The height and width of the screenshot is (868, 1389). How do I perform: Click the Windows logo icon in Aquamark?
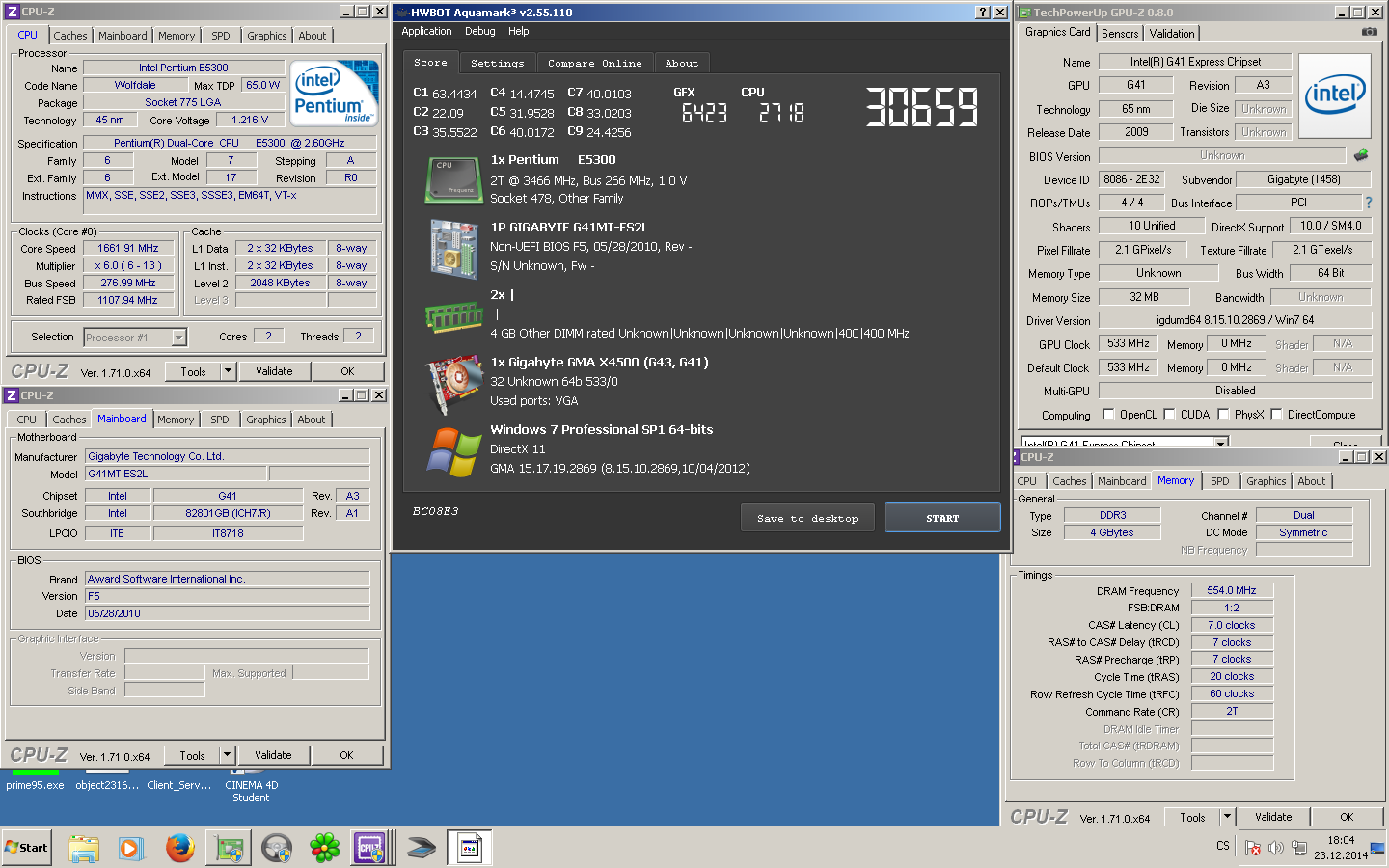pyautogui.click(x=453, y=451)
